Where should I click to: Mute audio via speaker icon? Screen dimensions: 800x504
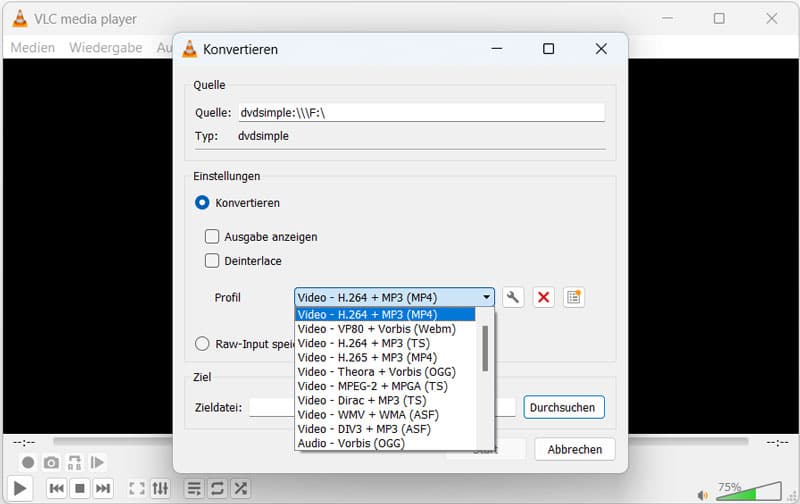pyautogui.click(x=703, y=495)
